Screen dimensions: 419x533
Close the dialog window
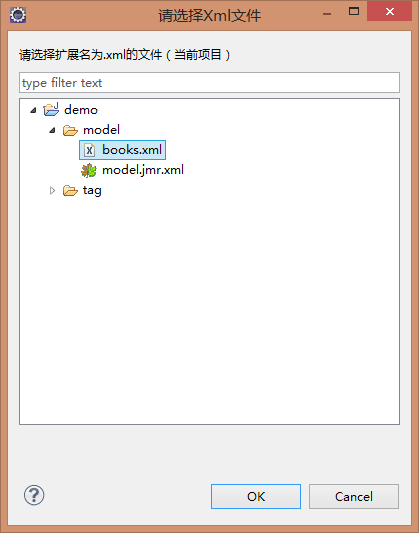389,12
